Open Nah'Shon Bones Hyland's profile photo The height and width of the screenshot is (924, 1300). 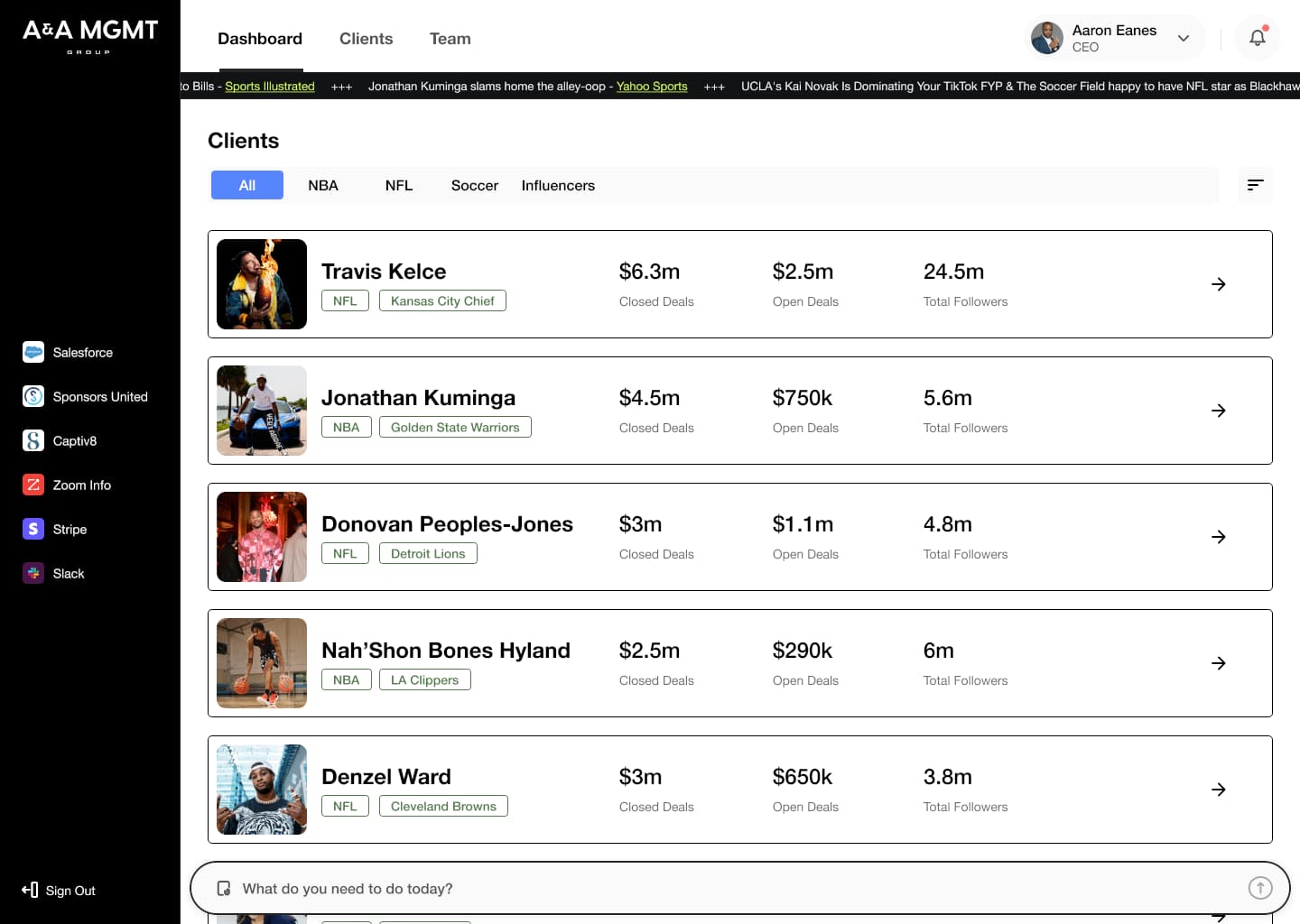pyautogui.click(x=262, y=663)
